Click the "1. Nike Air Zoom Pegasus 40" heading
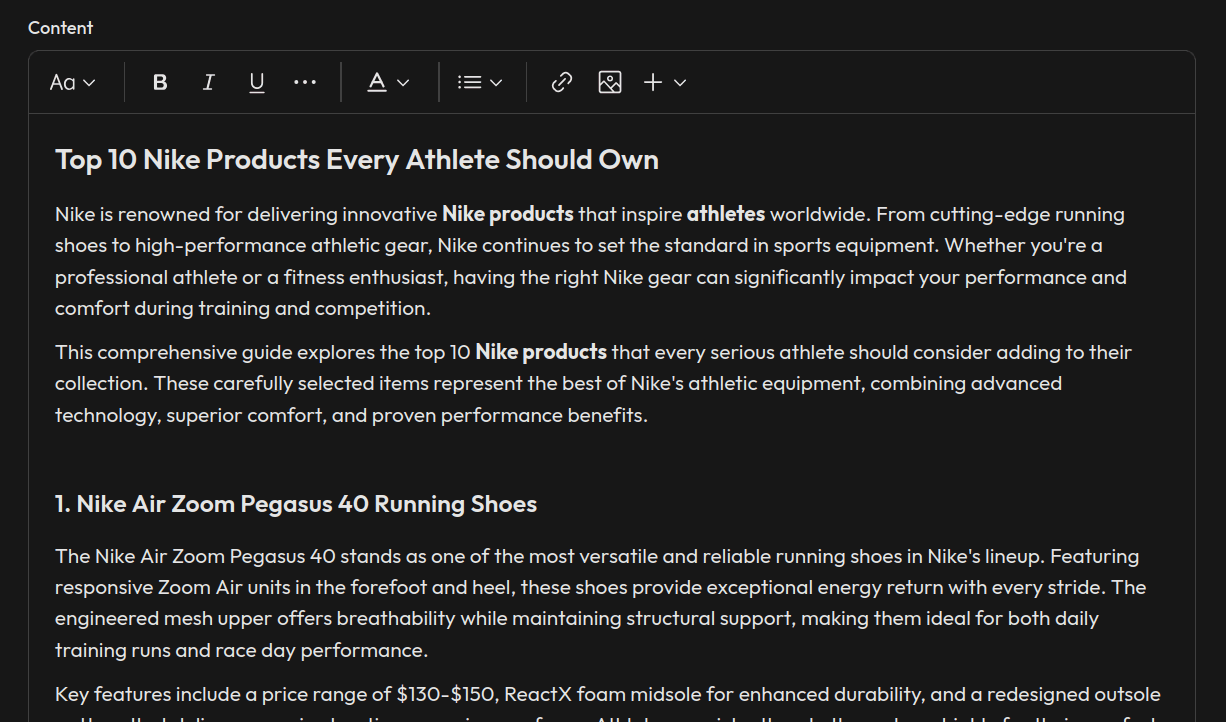Image resolution: width=1226 pixels, height=722 pixels. (x=295, y=504)
